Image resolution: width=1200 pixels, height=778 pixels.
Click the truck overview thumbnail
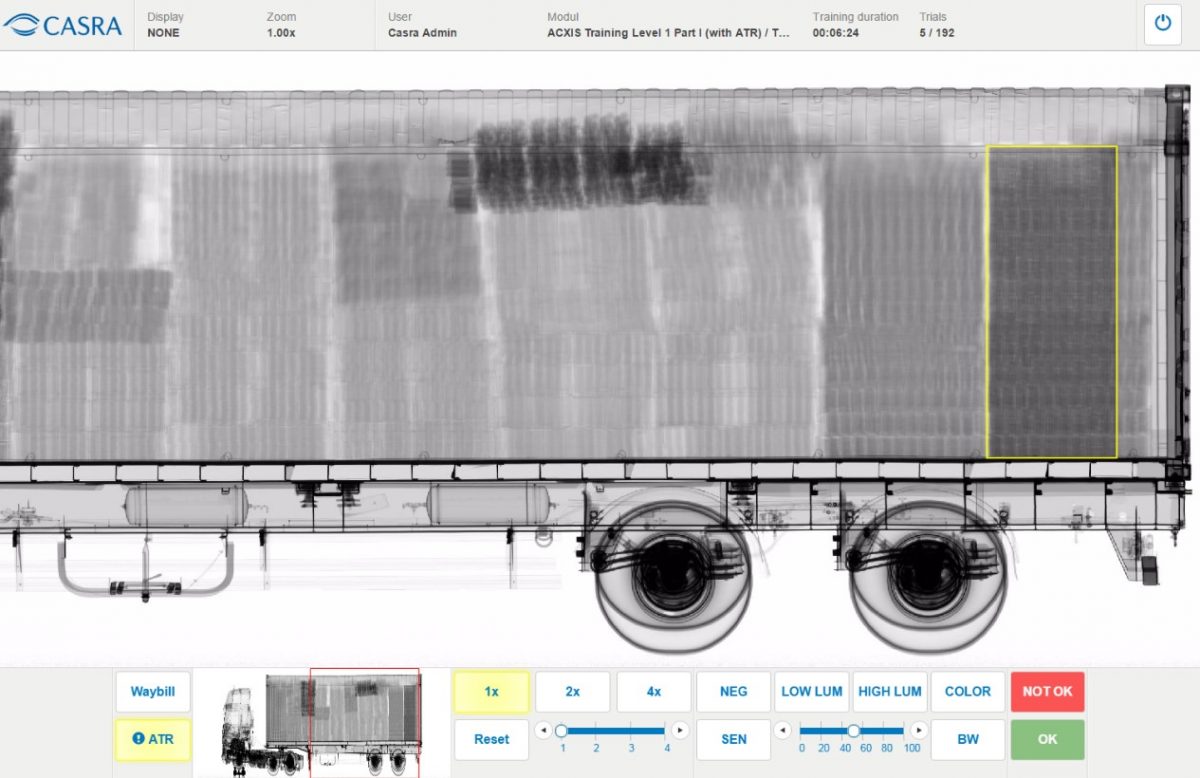pyautogui.click(x=321, y=722)
